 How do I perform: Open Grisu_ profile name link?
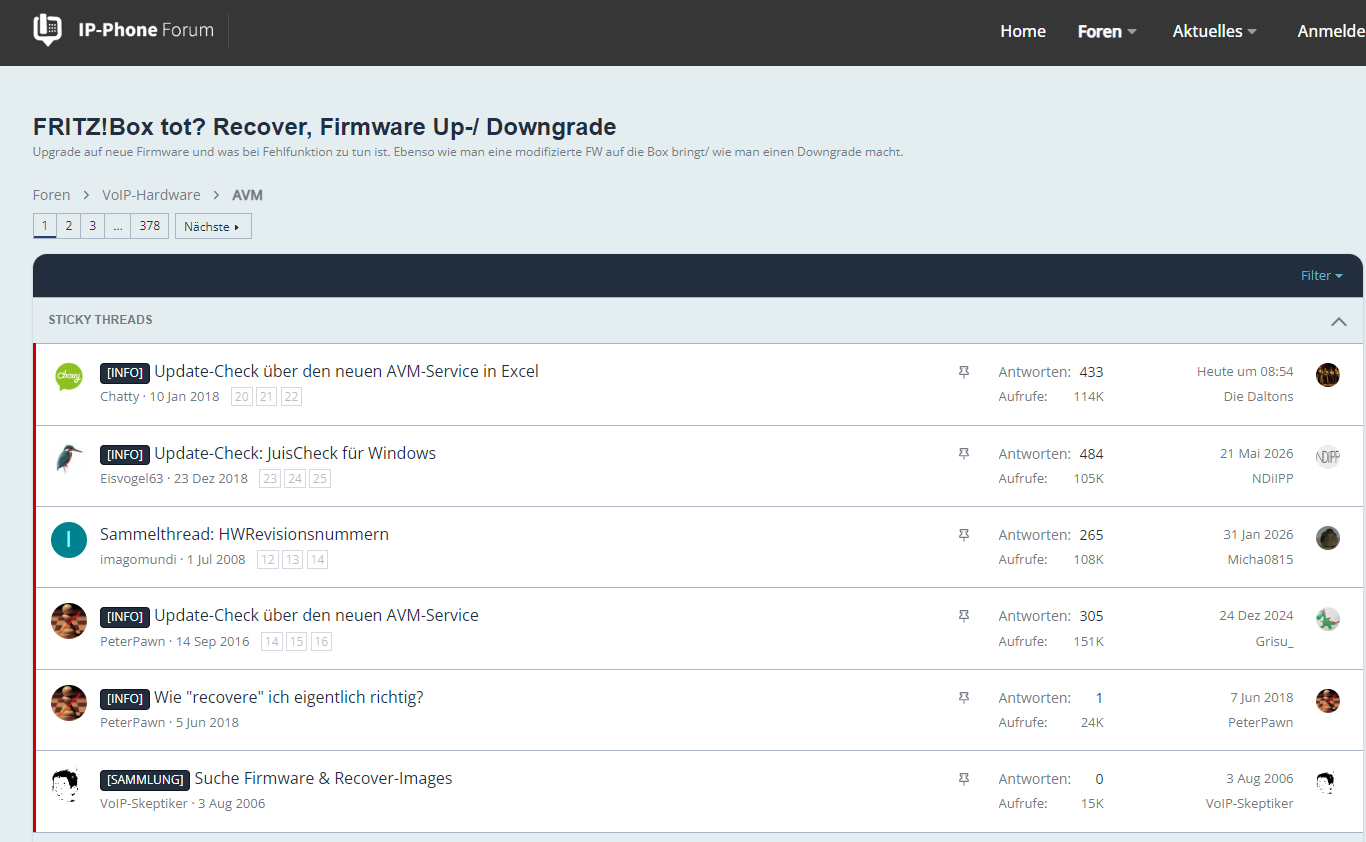1275,641
